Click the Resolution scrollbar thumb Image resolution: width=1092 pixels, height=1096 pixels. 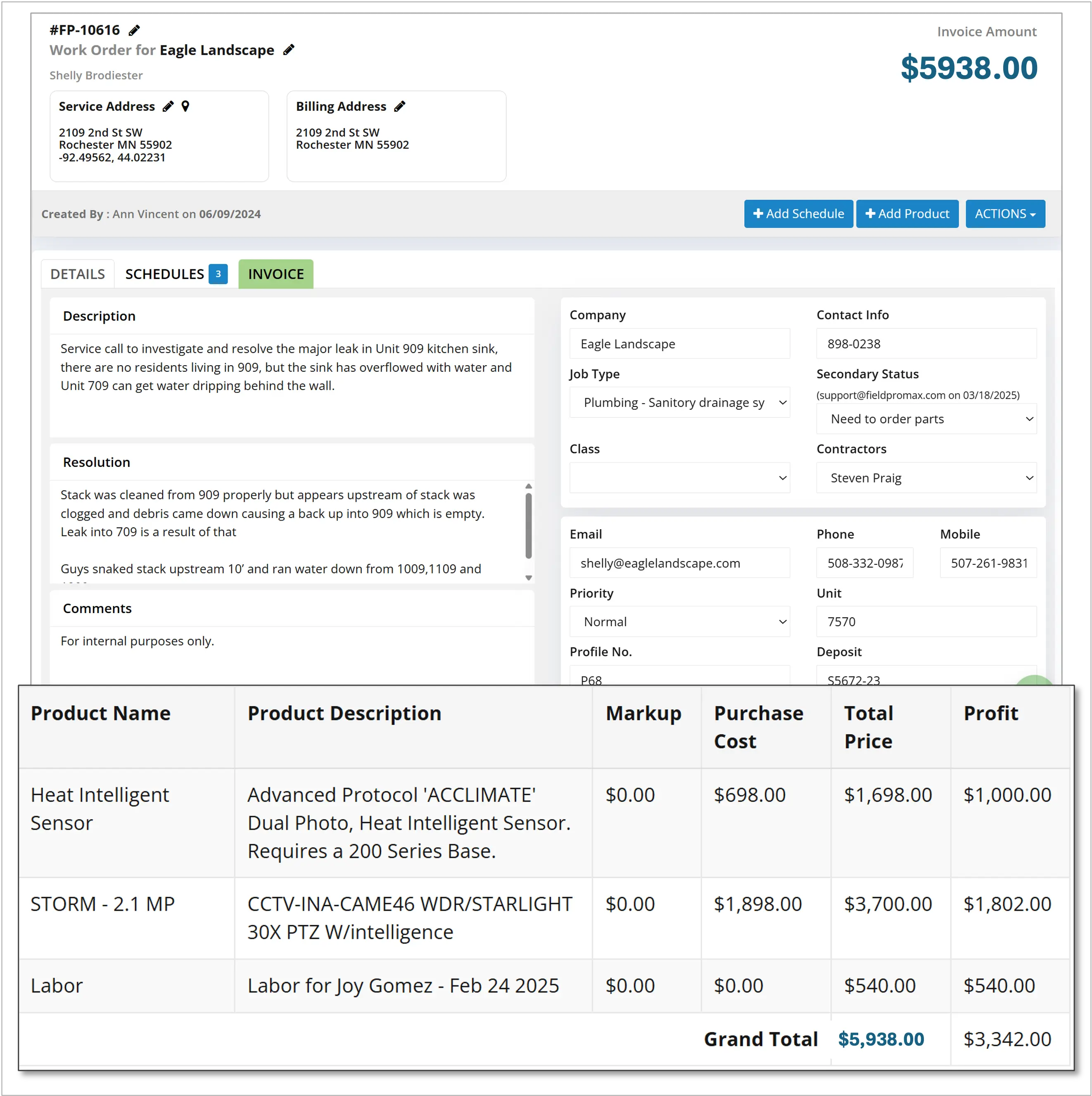[x=529, y=526]
